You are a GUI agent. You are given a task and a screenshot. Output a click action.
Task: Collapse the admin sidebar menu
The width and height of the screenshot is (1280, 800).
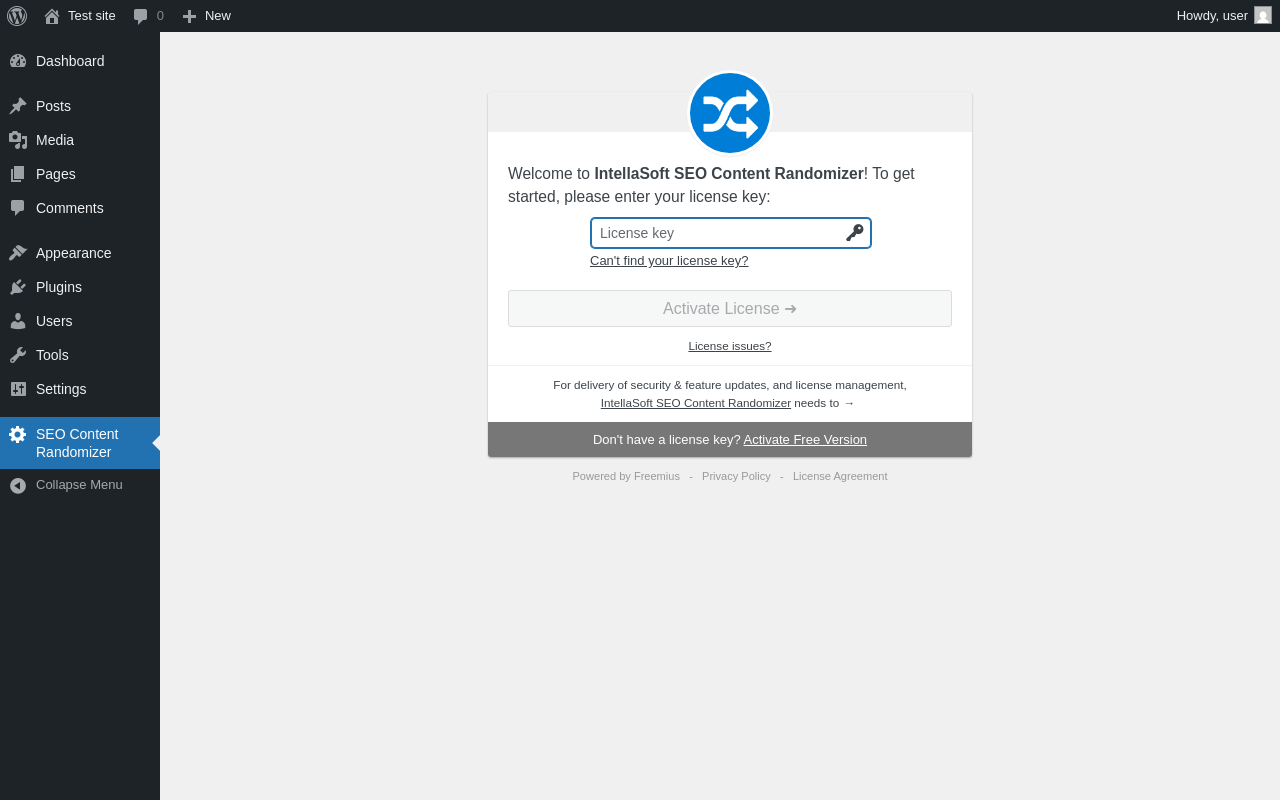pos(80,485)
